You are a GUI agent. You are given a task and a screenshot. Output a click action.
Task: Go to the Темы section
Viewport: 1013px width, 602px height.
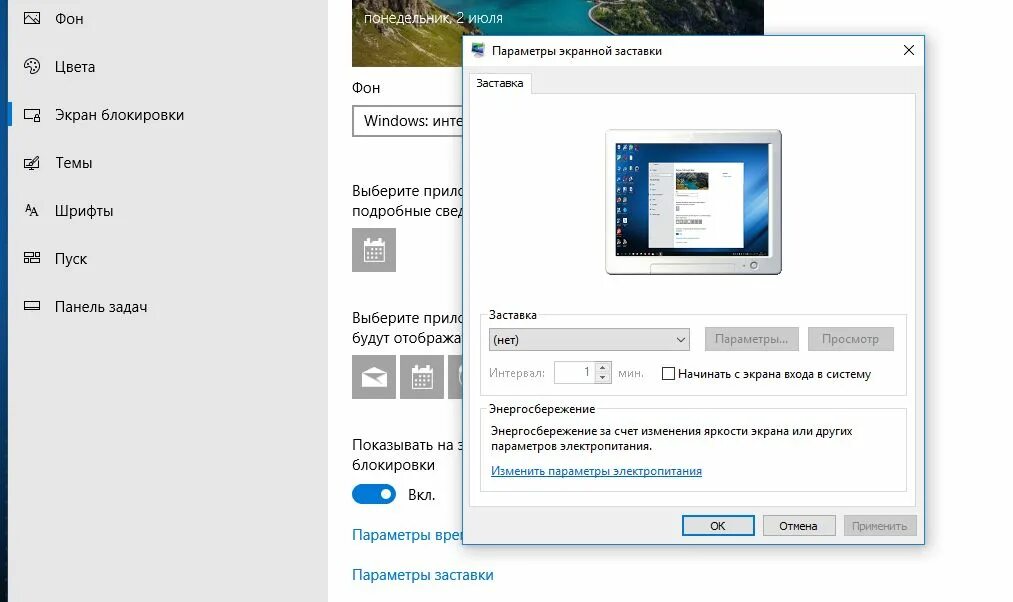point(74,163)
